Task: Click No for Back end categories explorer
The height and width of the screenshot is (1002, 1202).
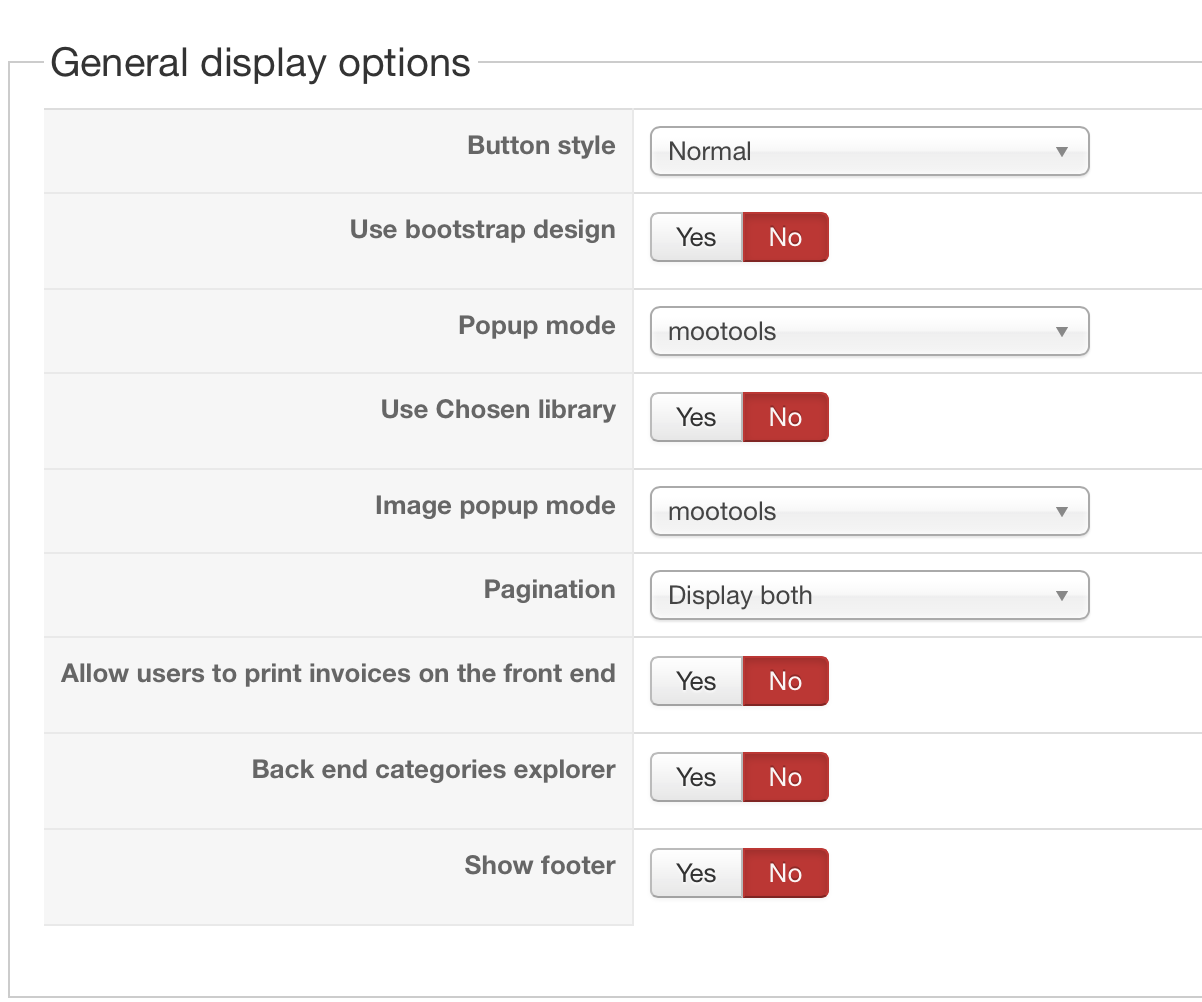Action: (785, 777)
